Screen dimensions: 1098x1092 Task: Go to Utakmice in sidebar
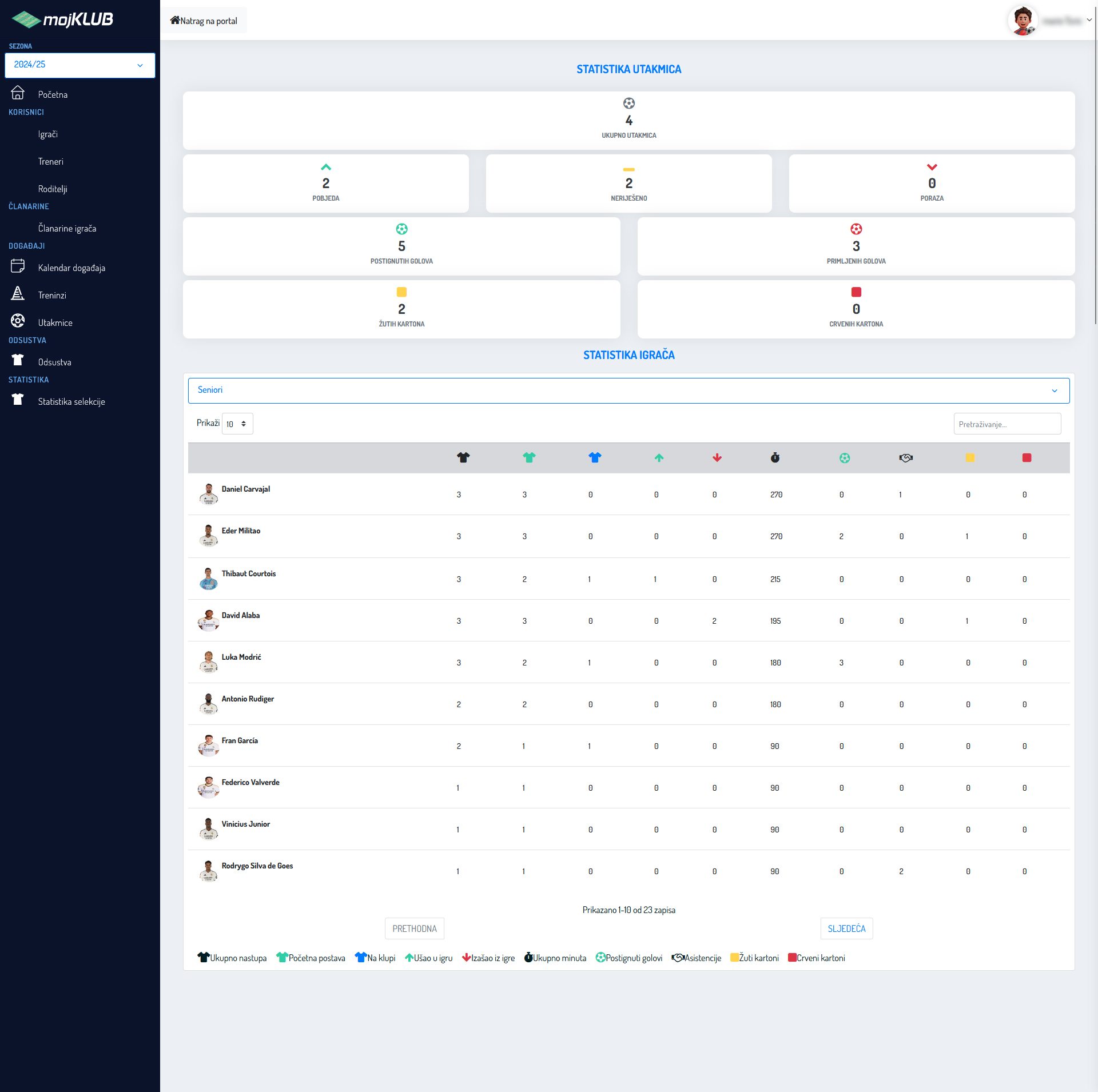55,323
